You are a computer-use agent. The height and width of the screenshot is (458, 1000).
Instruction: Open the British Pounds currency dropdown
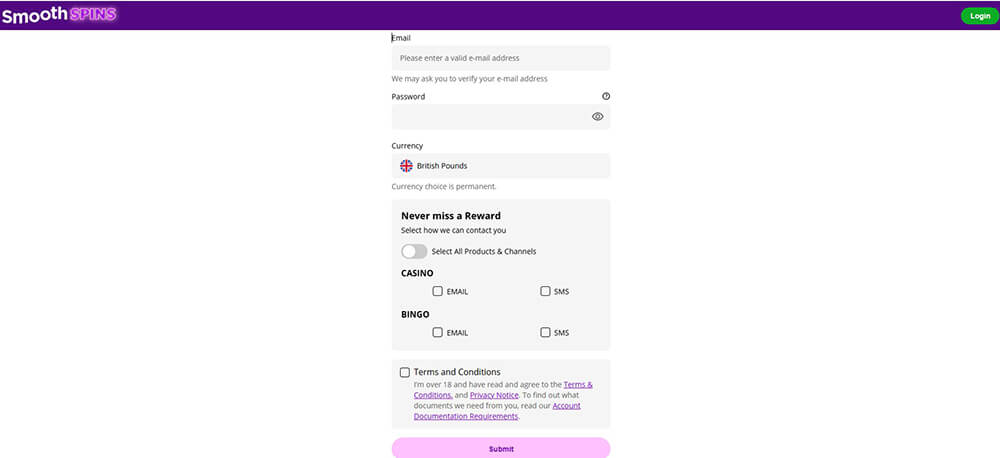[501, 166]
